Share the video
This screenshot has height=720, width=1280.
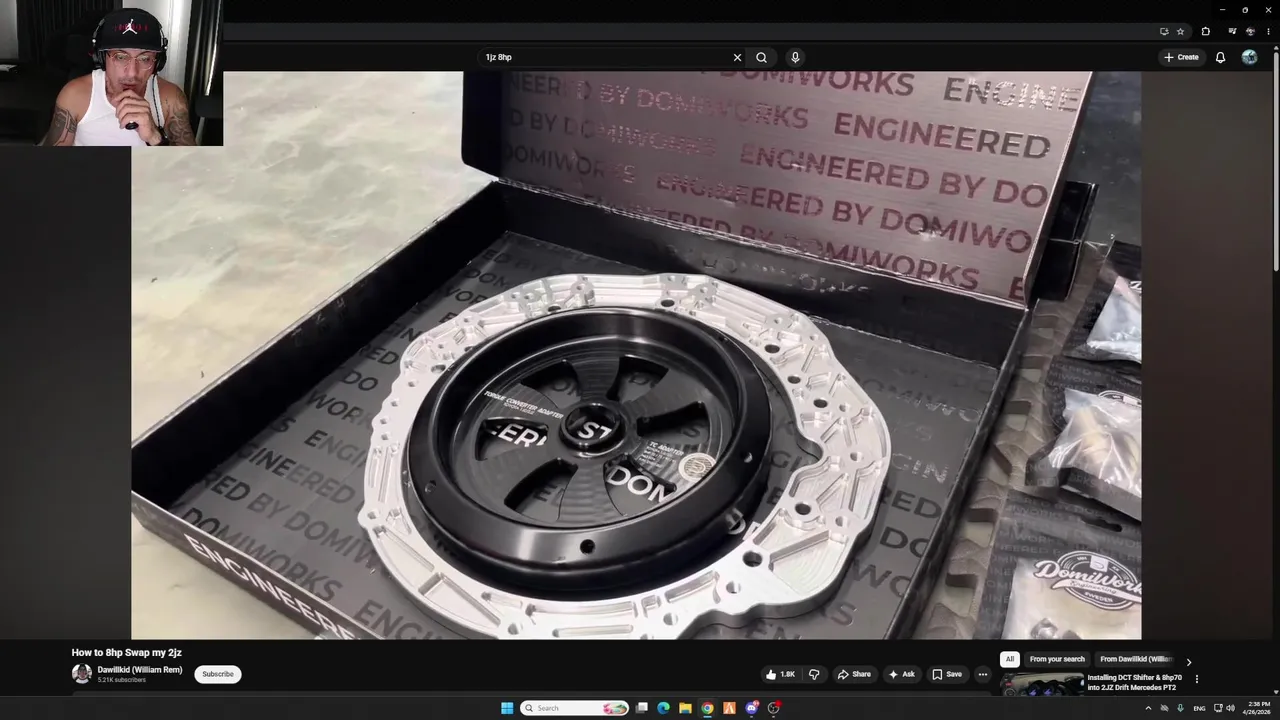point(854,674)
